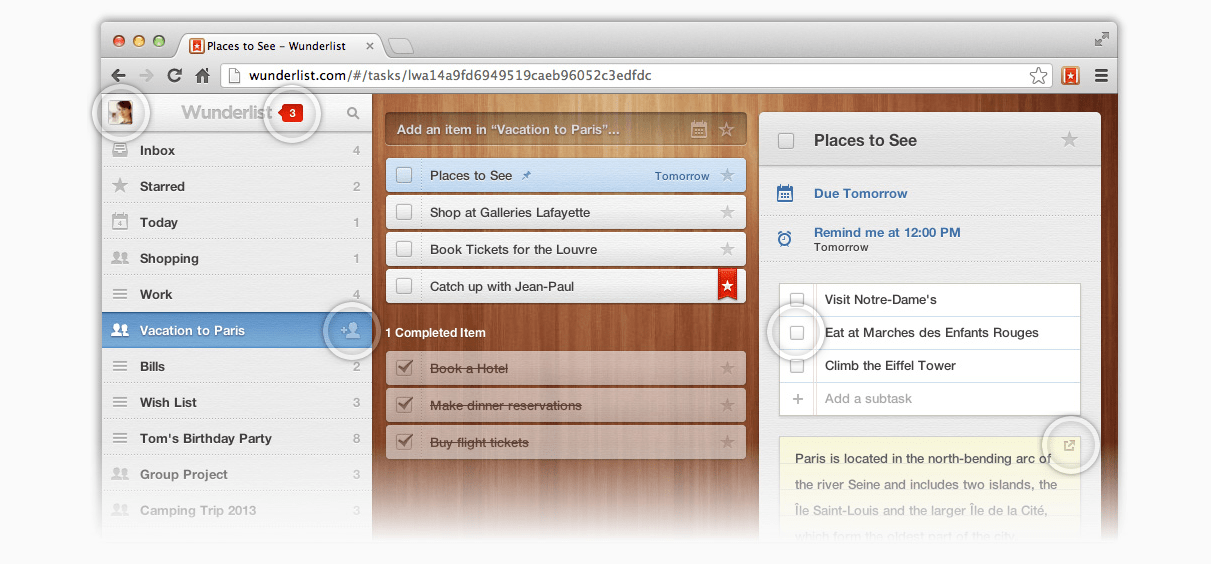Click the browser address bar URL
This screenshot has height=564, width=1211.
click(x=450, y=75)
